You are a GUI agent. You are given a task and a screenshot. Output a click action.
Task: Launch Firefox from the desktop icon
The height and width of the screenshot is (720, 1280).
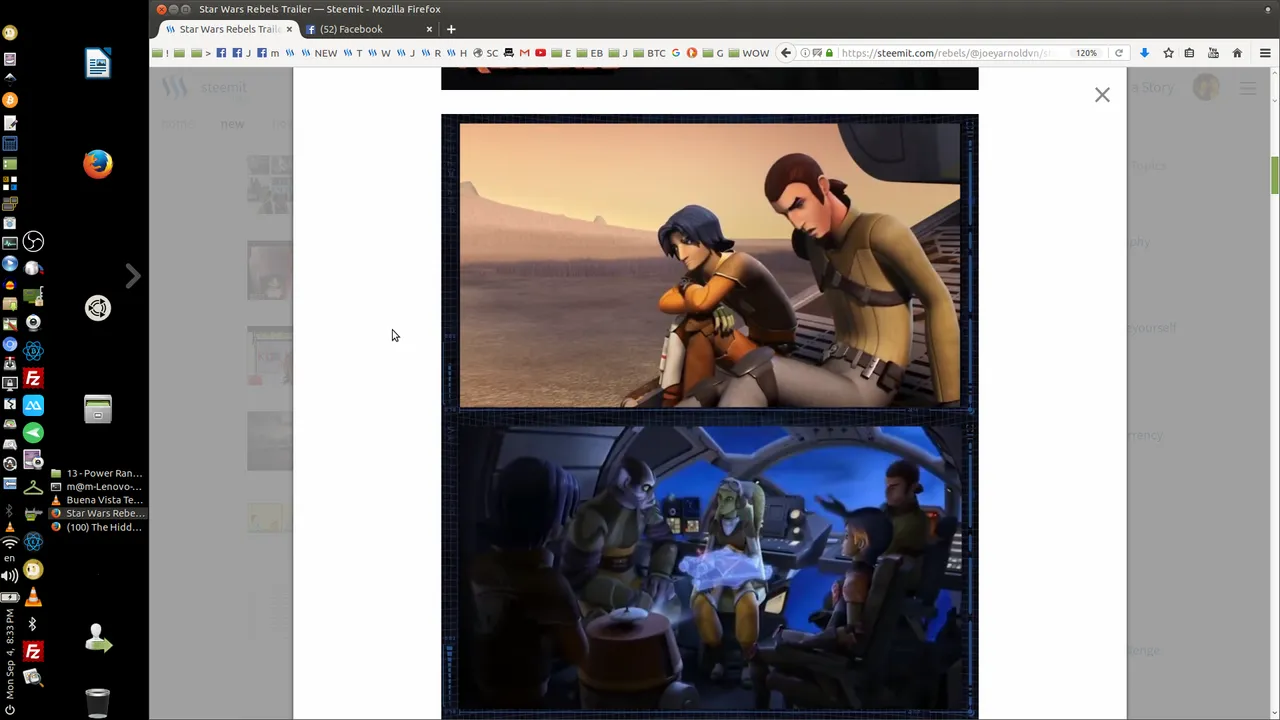point(98,164)
